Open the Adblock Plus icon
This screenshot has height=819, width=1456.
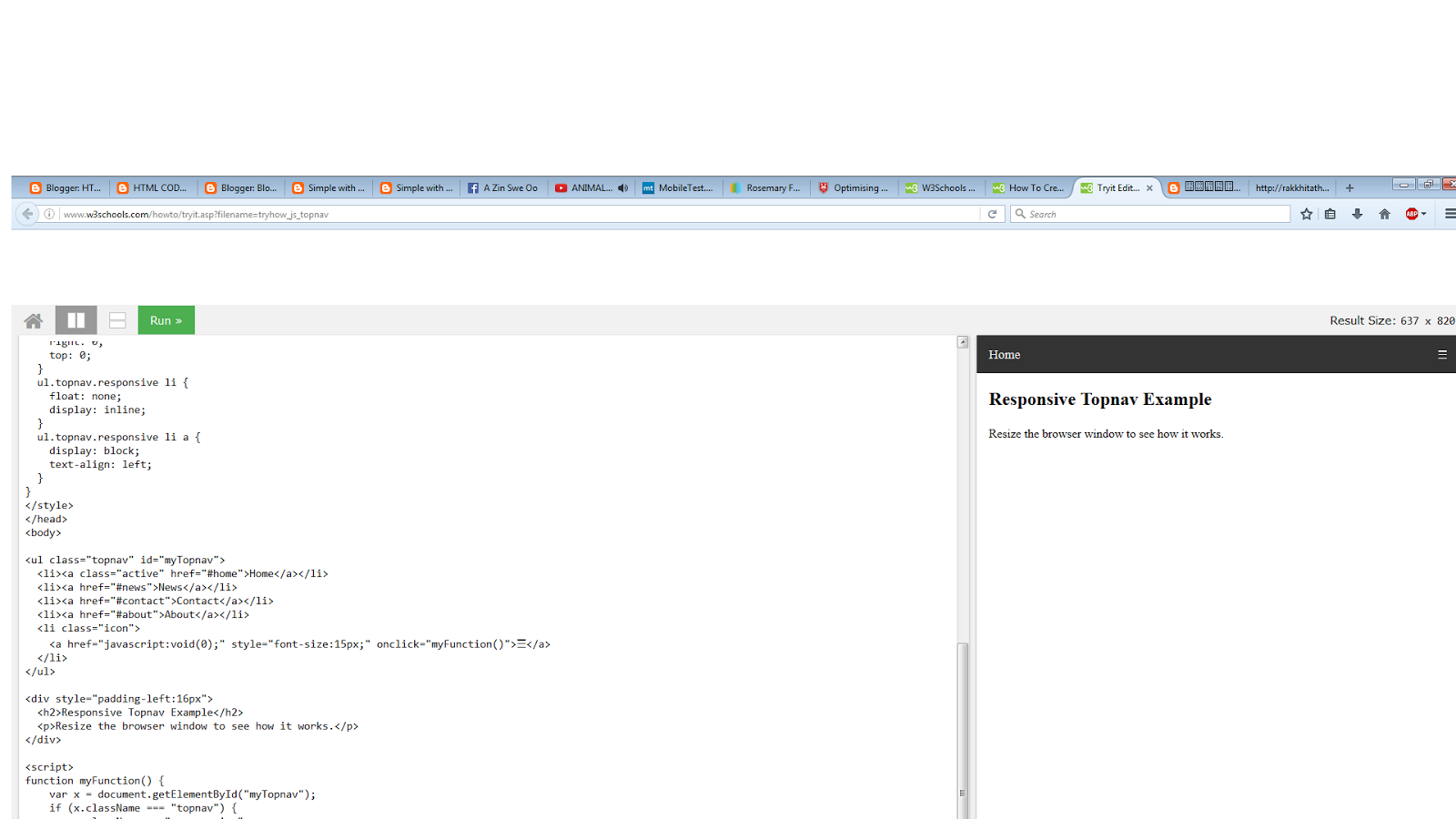1412,214
